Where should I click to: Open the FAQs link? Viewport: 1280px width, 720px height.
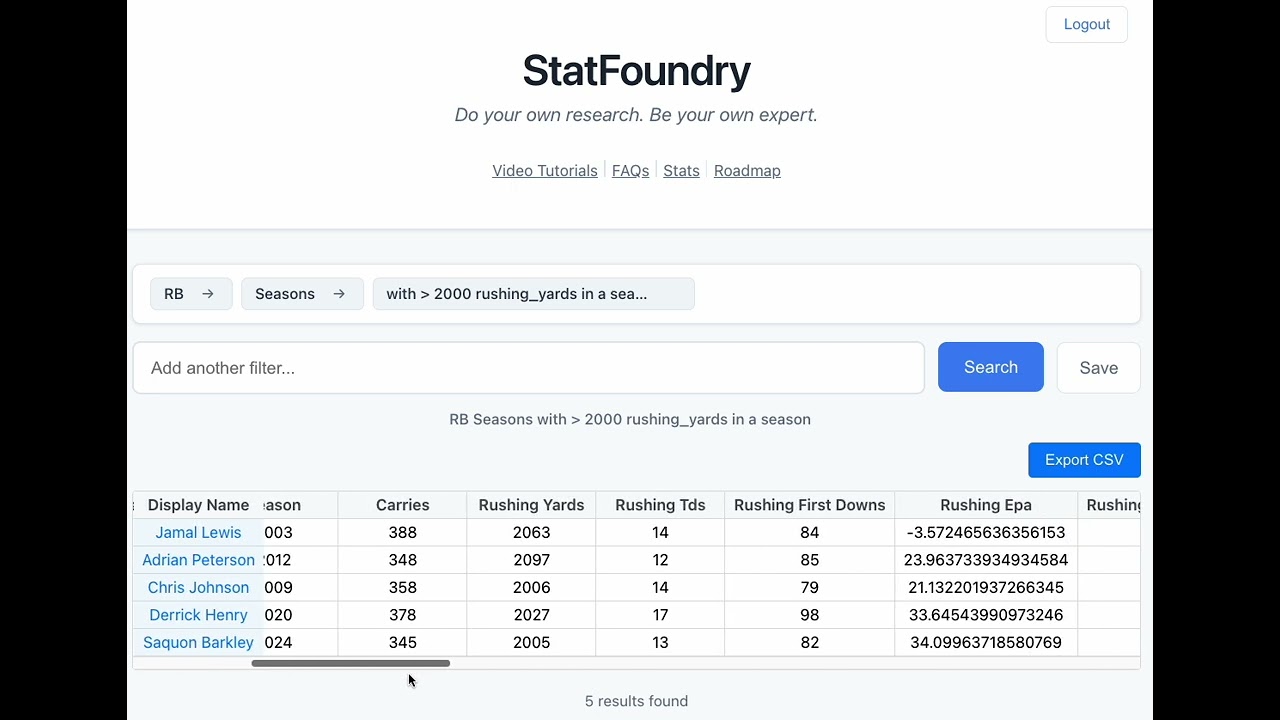coord(630,171)
